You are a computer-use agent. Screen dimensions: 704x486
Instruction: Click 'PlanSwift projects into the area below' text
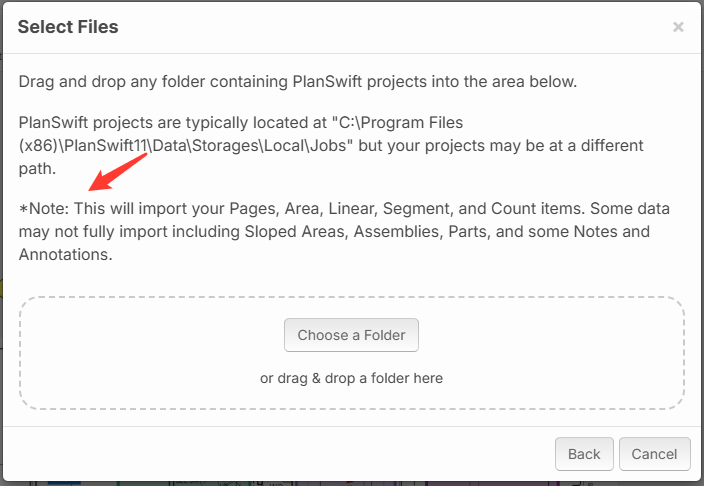pos(434,82)
